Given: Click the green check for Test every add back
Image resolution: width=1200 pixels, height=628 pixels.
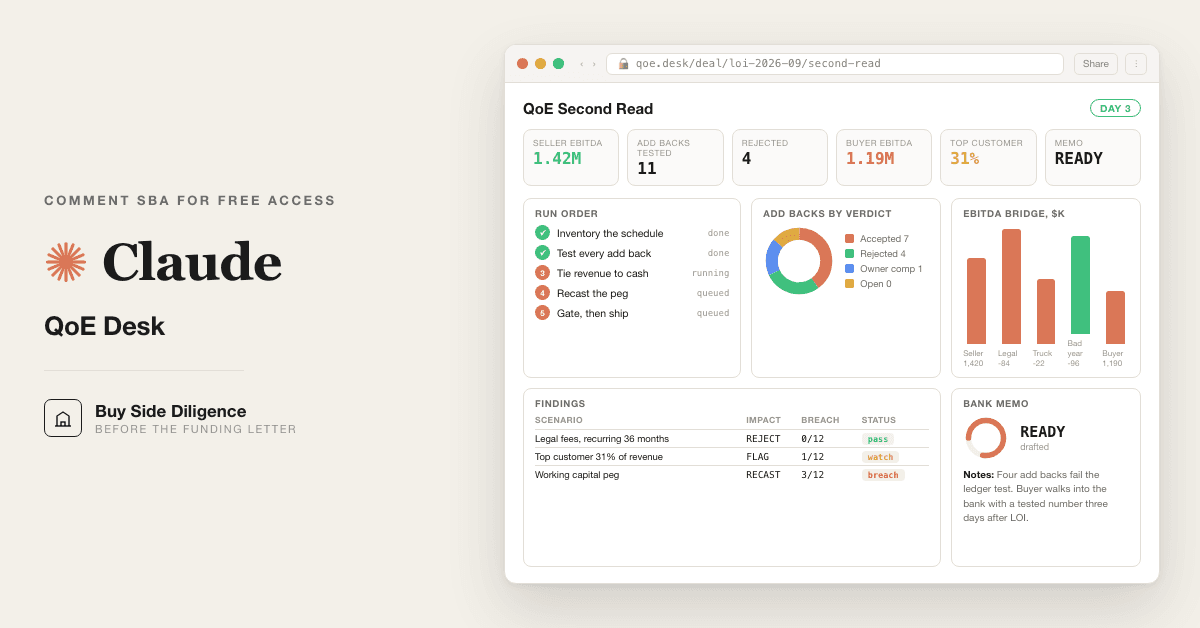Looking at the screenshot, I should click(542, 253).
